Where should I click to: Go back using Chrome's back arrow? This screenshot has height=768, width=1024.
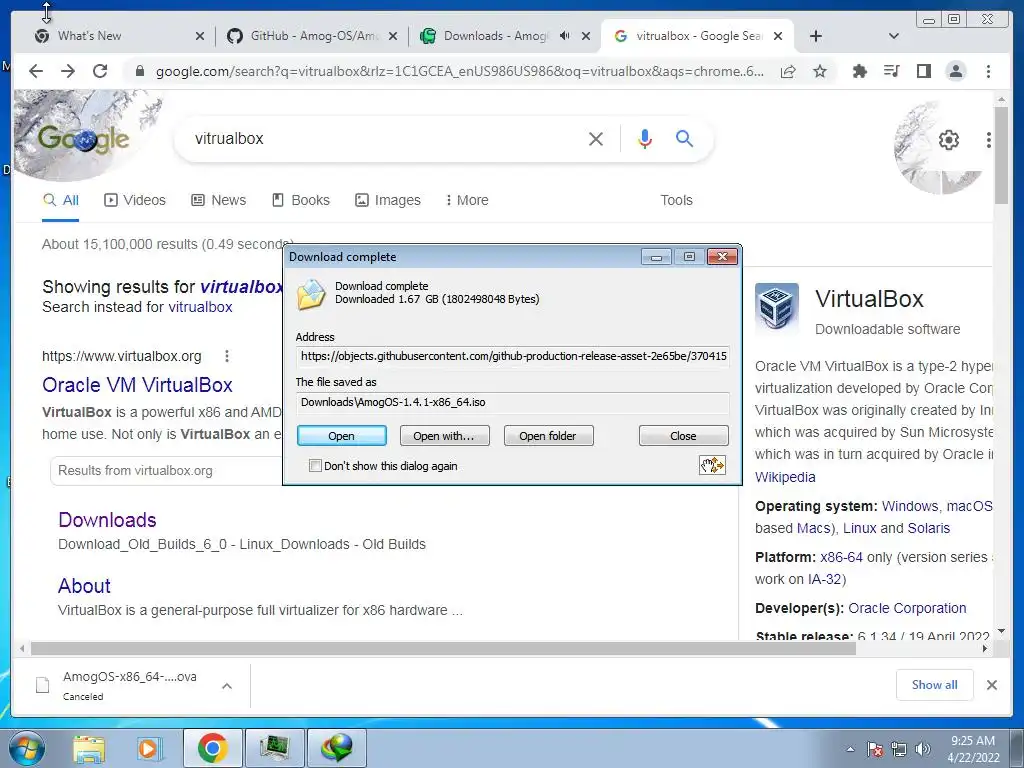tap(36, 71)
